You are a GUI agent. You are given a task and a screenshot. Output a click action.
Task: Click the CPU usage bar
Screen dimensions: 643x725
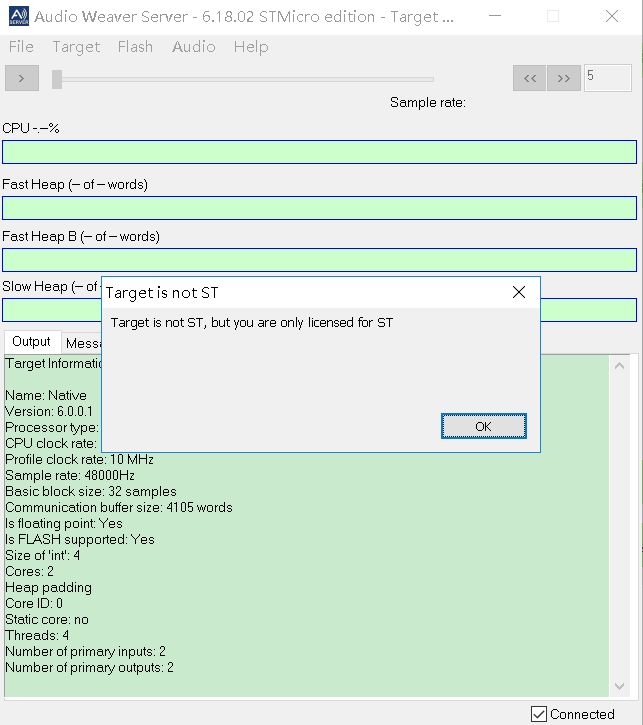[319, 152]
